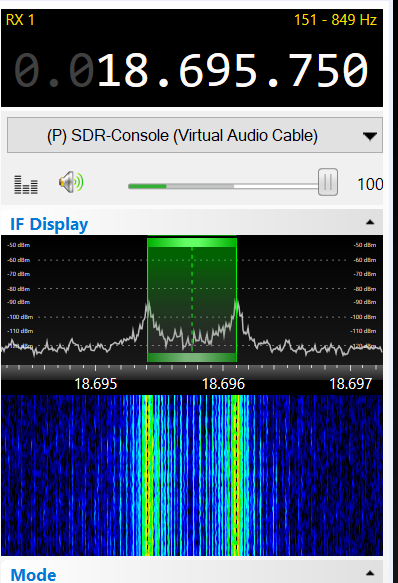Click 18.697 on the frequency scale
The width and height of the screenshot is (398, 583).
point(351,384)
